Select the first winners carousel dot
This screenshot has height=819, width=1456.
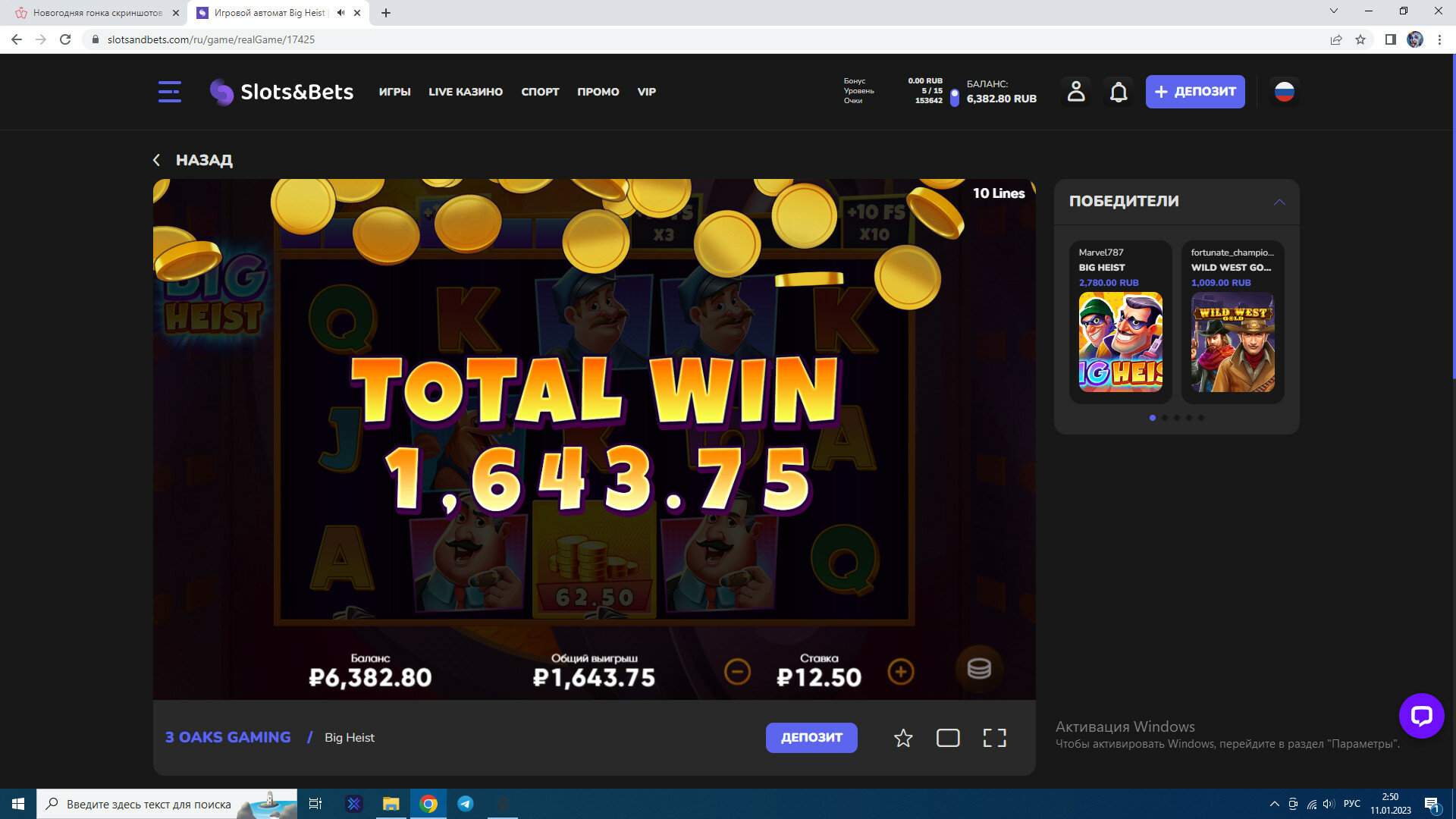coord(1153,418)
